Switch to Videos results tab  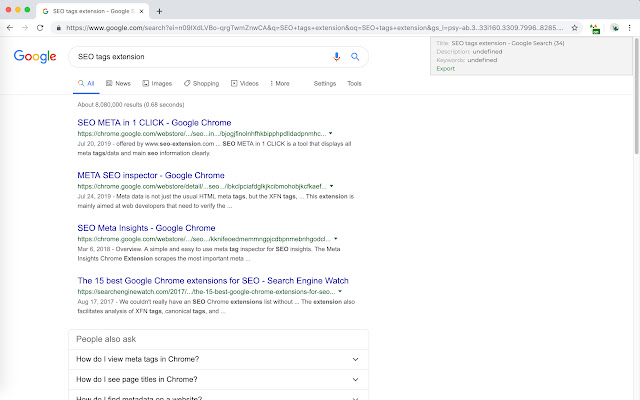point(245,83)
